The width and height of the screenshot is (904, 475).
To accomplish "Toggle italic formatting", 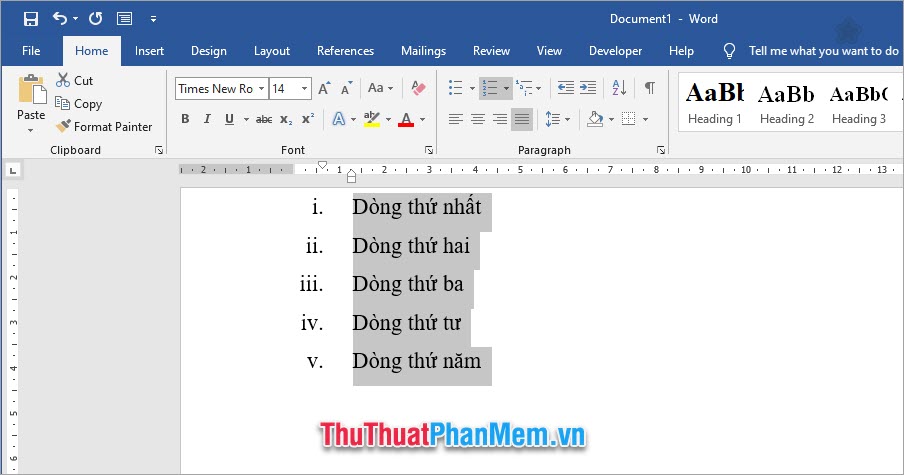I will tap(207, 119).
